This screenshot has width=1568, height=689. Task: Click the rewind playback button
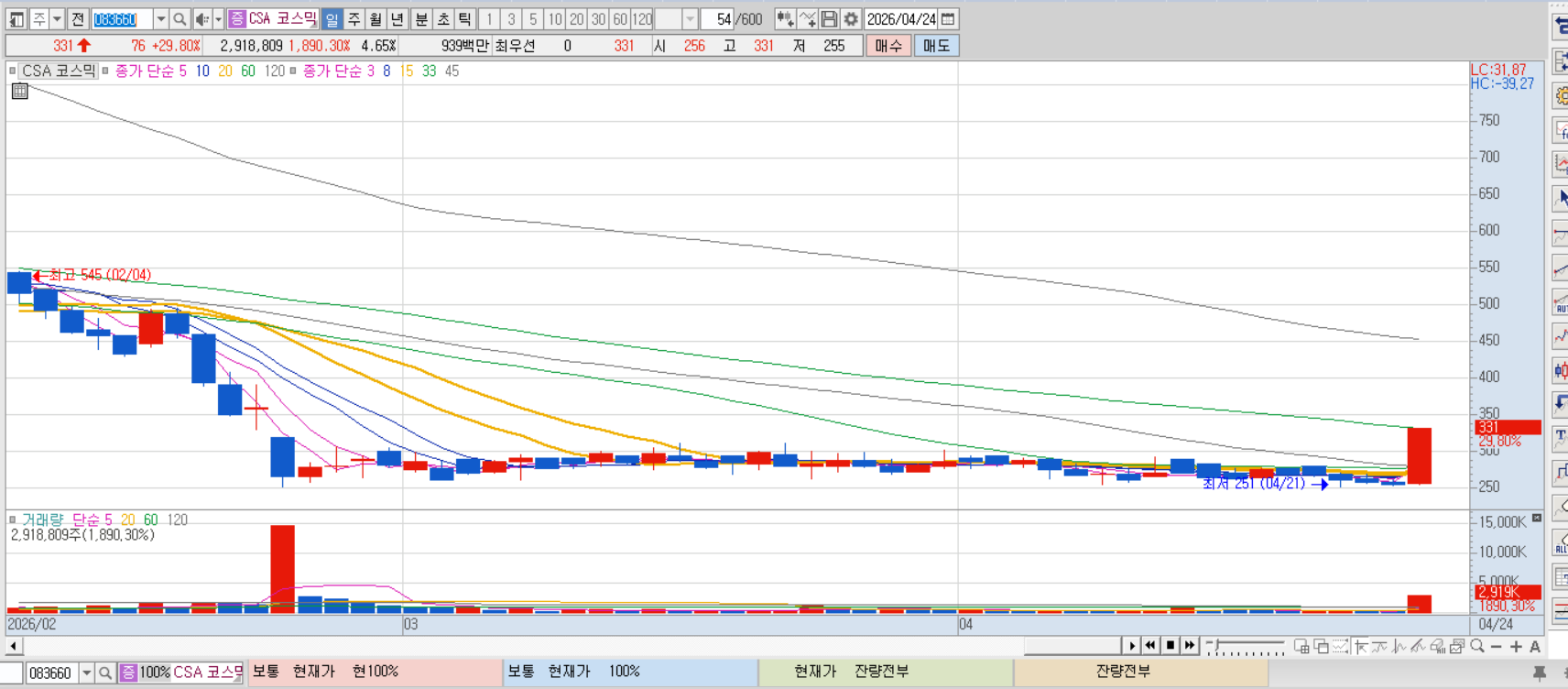1150,646
